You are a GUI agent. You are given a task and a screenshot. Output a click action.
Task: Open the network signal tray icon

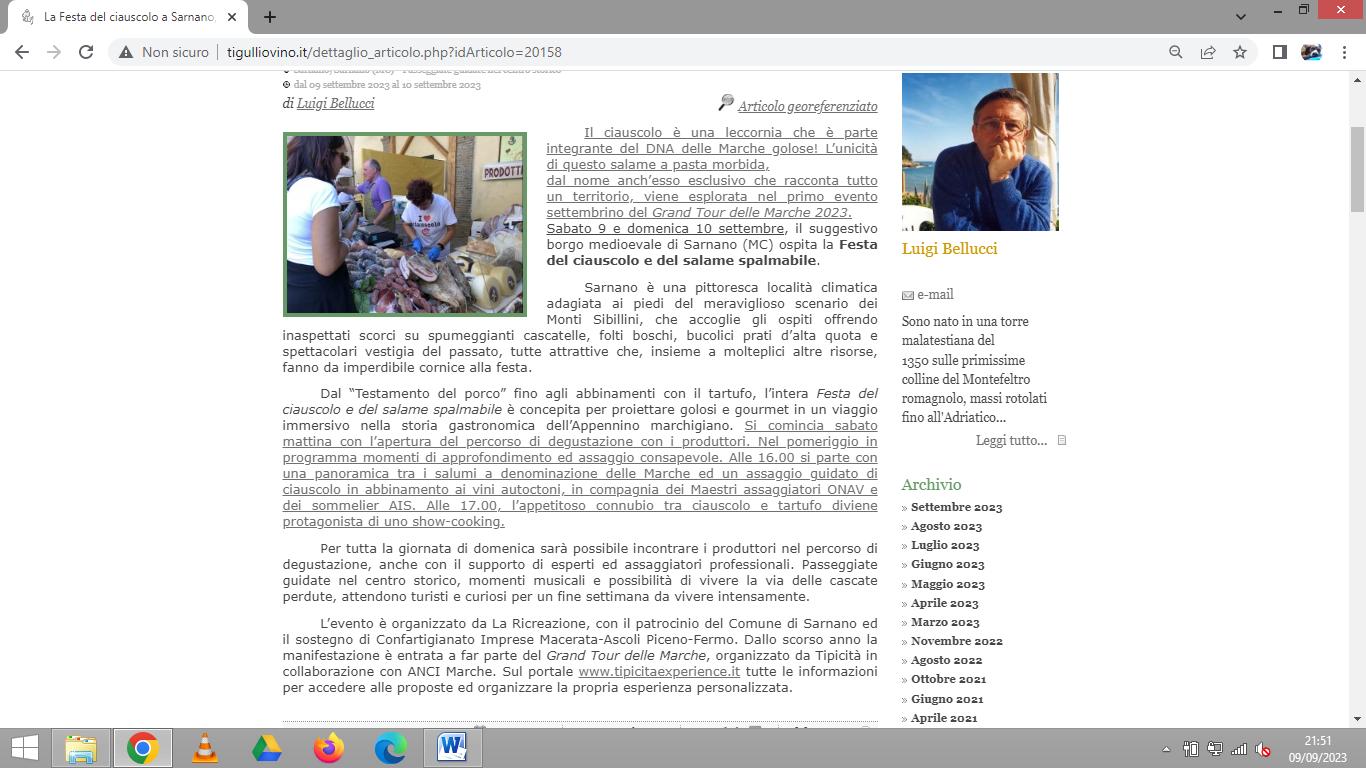click(1239, 749)
